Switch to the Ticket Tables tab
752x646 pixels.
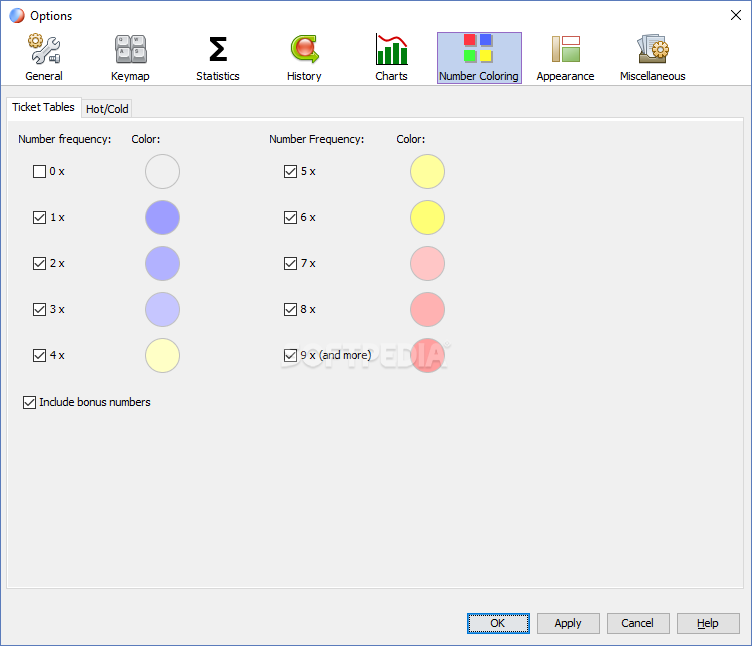44,107
